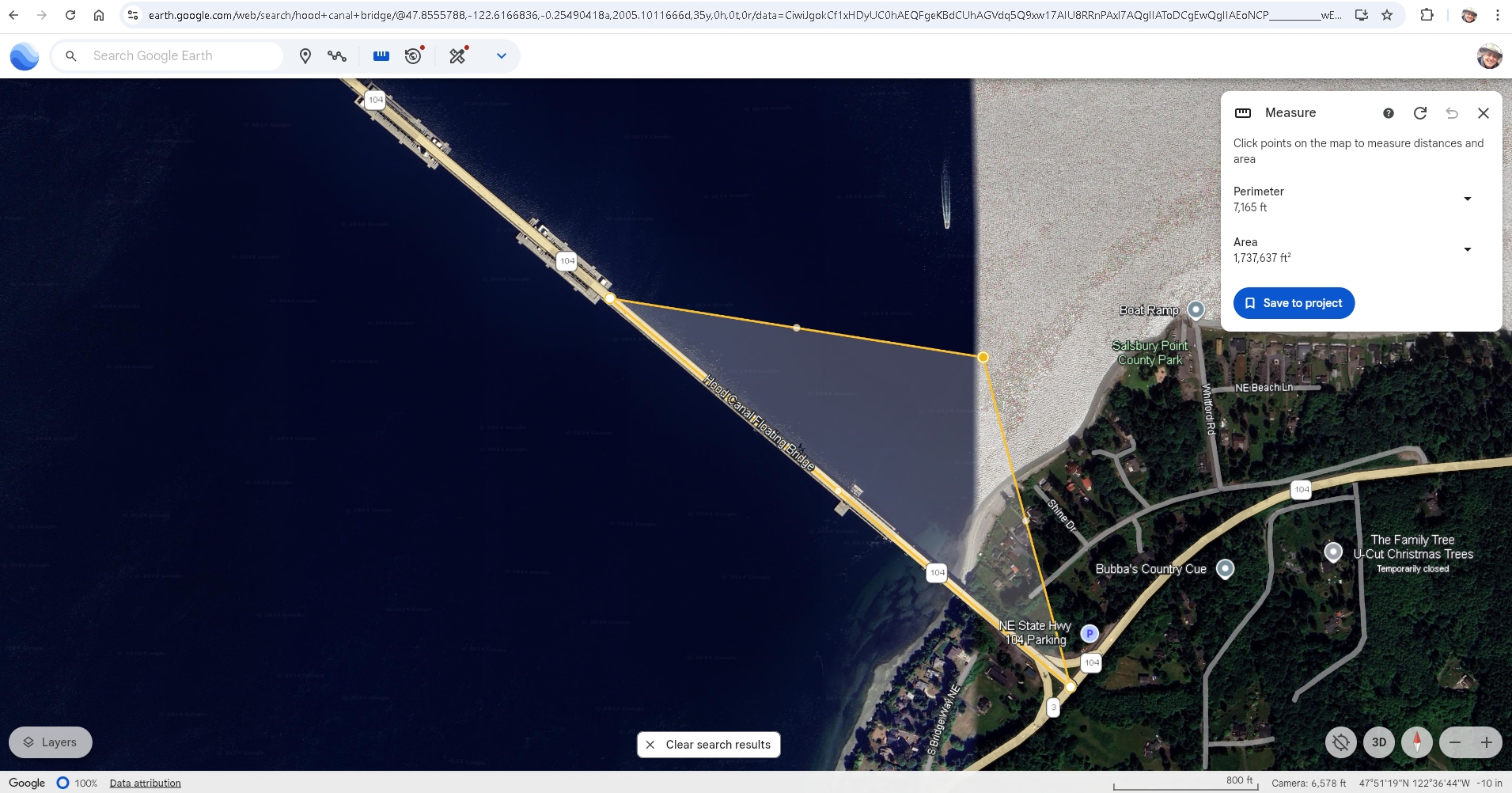The image size is (1512, 793).
Task: Click the Boat Ramp place marker
Action: pyautogui.click(x=1196, y=309)
